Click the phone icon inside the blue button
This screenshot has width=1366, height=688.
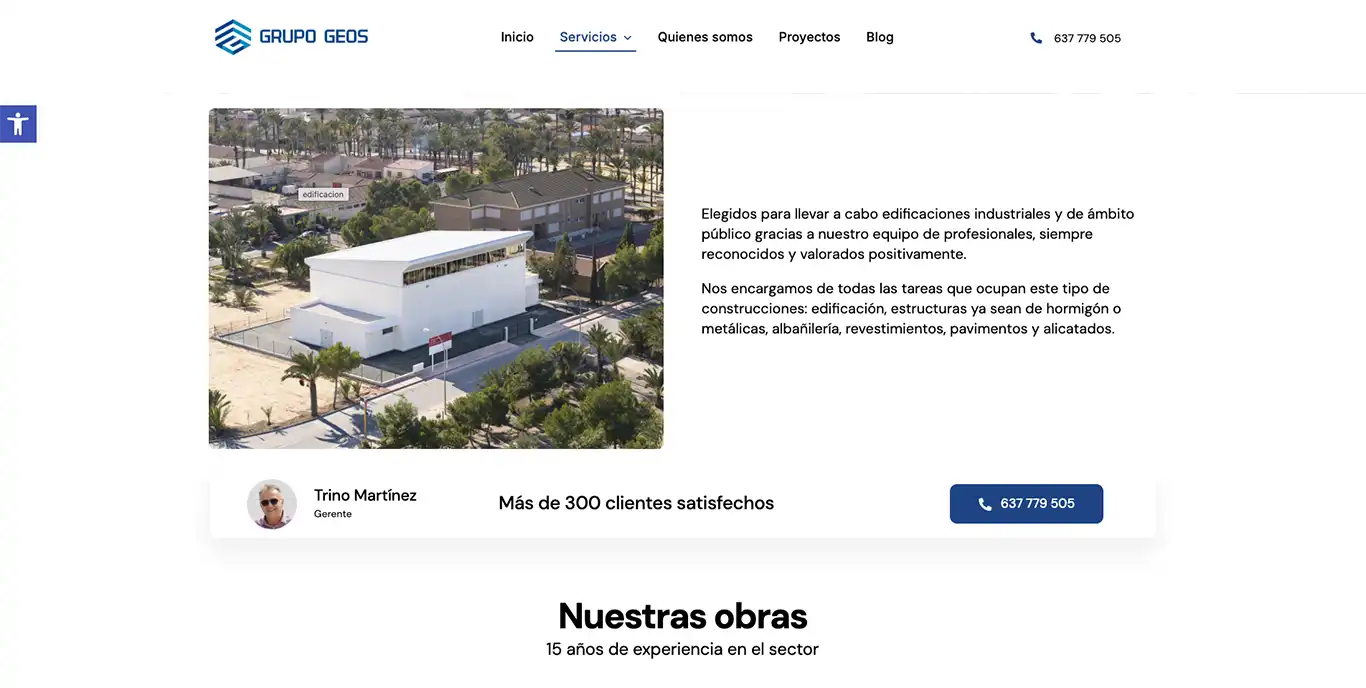pyautogui.click(x=984, y=504)
